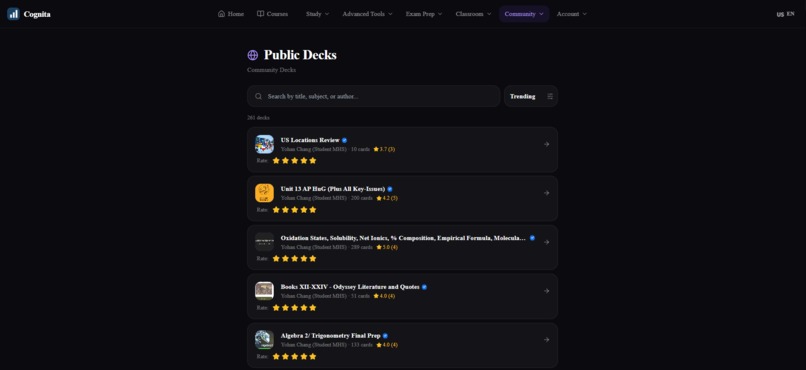Rate US Locations Review one star
Screen dimensions: 806x370
(276, 161)
